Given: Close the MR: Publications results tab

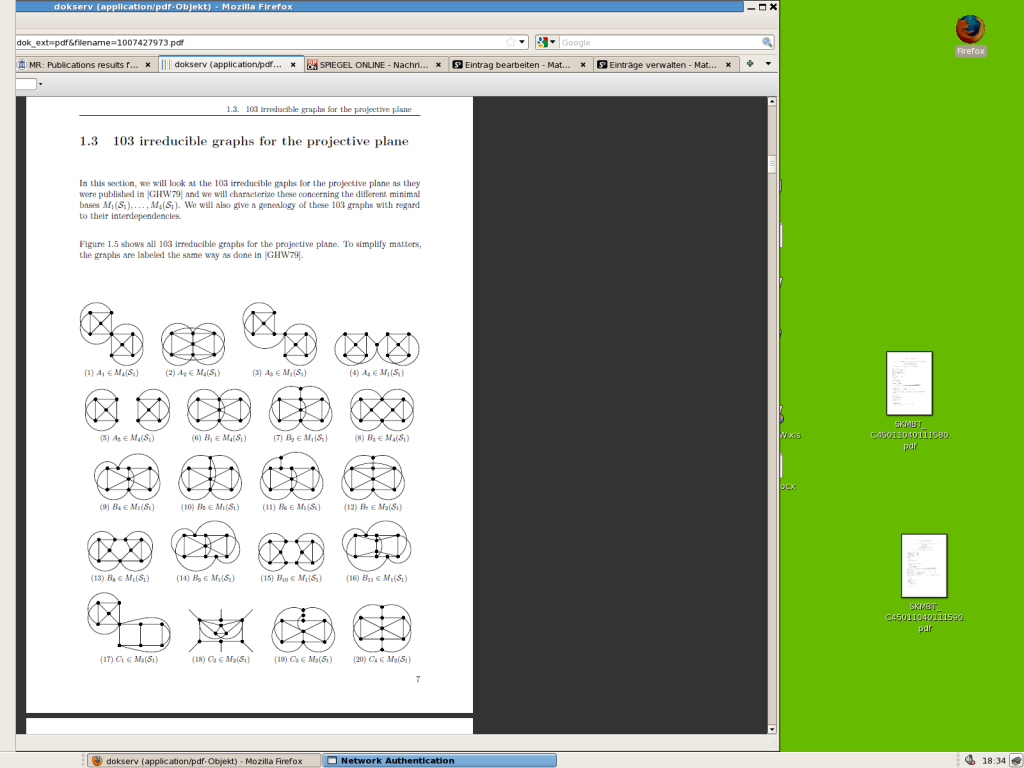Looking at the screenshot, I should click(148, 65).
